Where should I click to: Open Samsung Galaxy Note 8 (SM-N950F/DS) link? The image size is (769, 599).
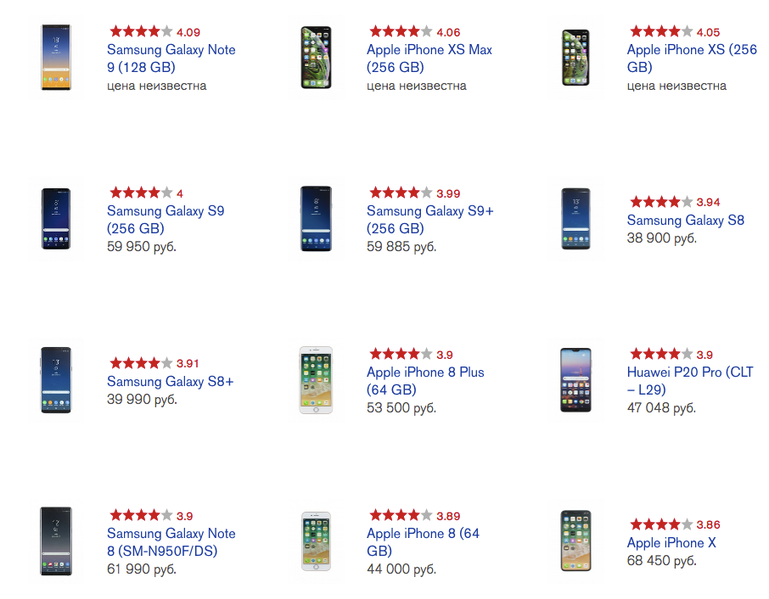pos(171,542)
